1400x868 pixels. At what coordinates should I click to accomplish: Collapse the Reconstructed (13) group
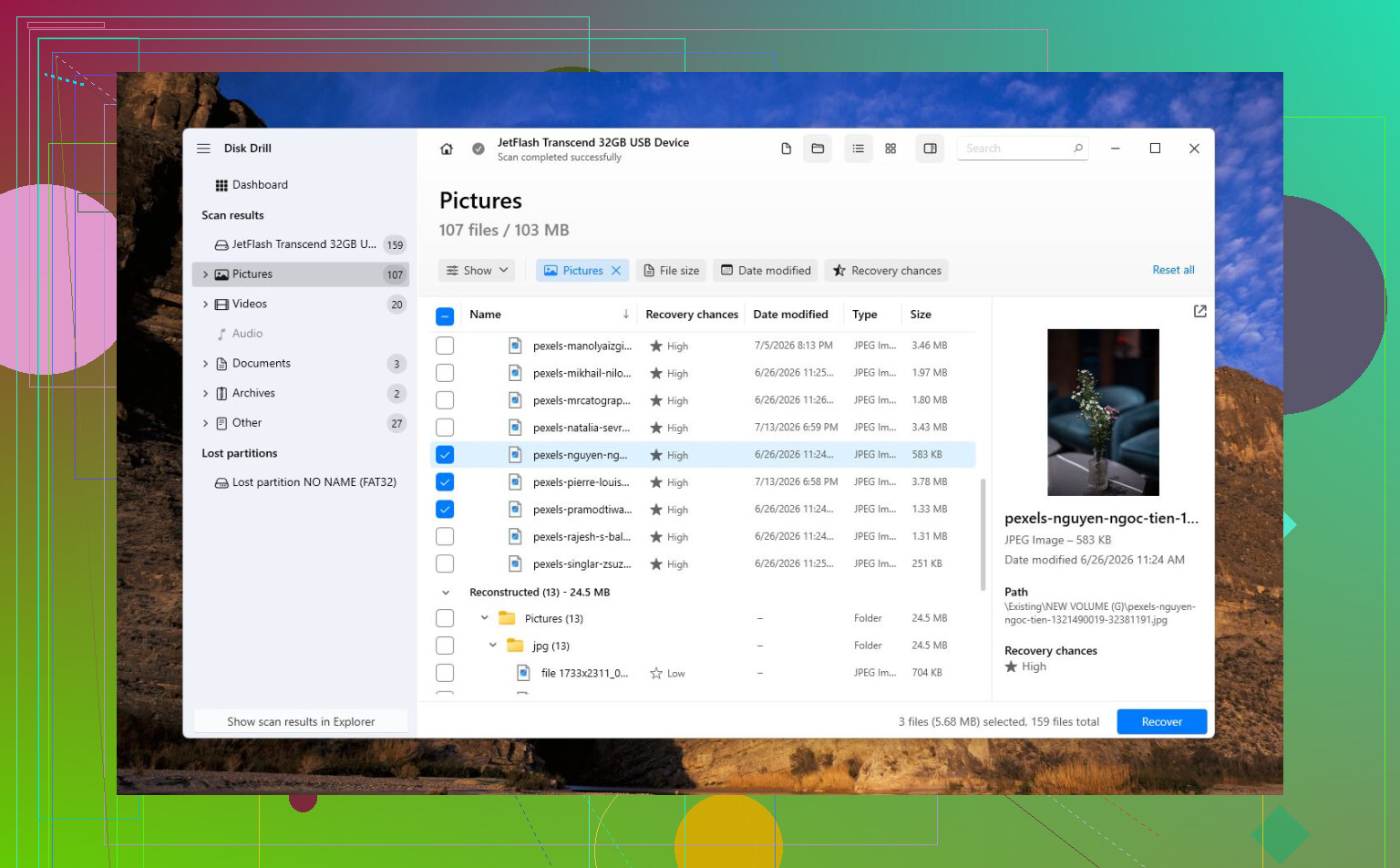(446, 593)
